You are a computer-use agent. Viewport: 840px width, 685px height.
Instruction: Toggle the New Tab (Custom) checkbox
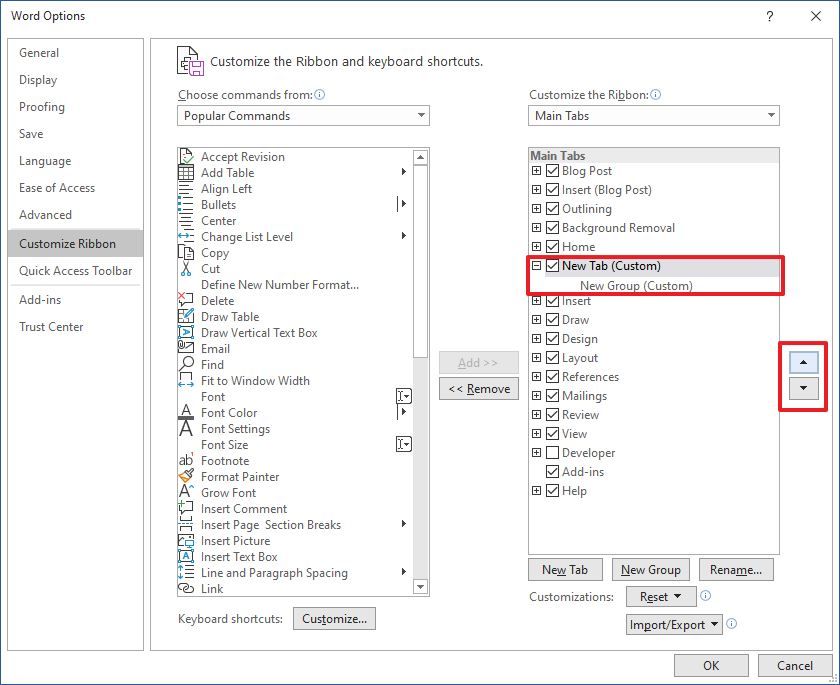(x=552, y=265)
